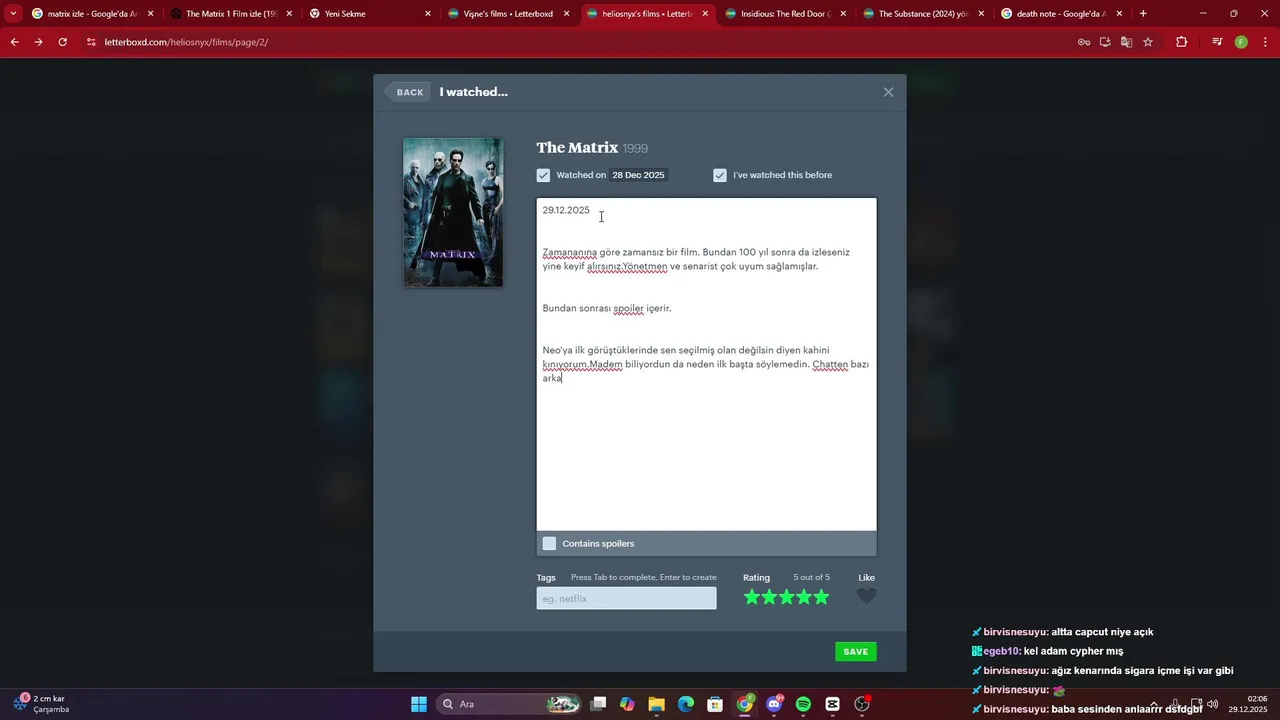Screen dimensions: 1280x720
Task: Click The Matrix poster thumbnail
Action: click(453, 212)
